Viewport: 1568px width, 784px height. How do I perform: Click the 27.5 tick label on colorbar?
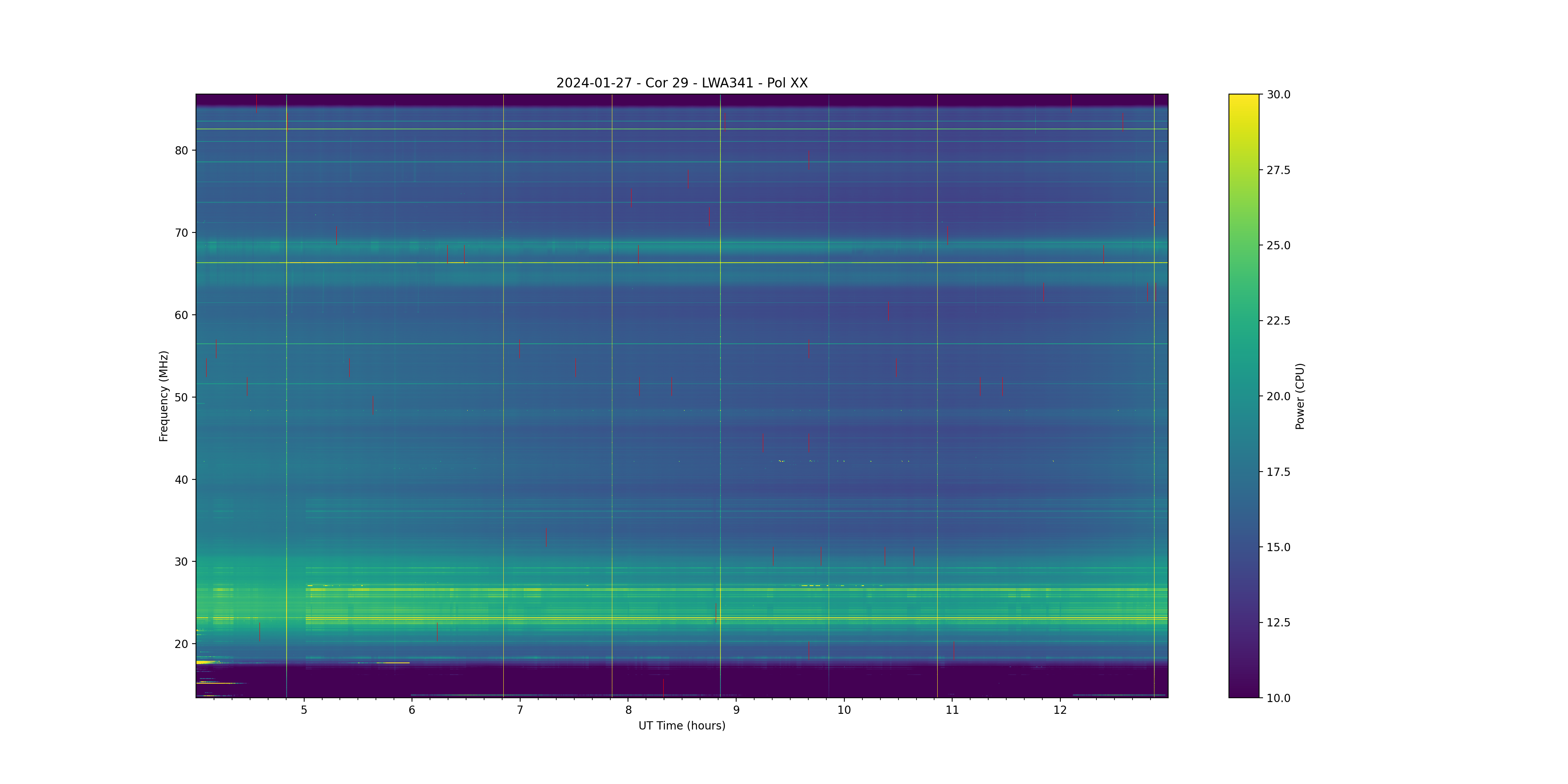pyautogui.click(x=1278, y=170)
